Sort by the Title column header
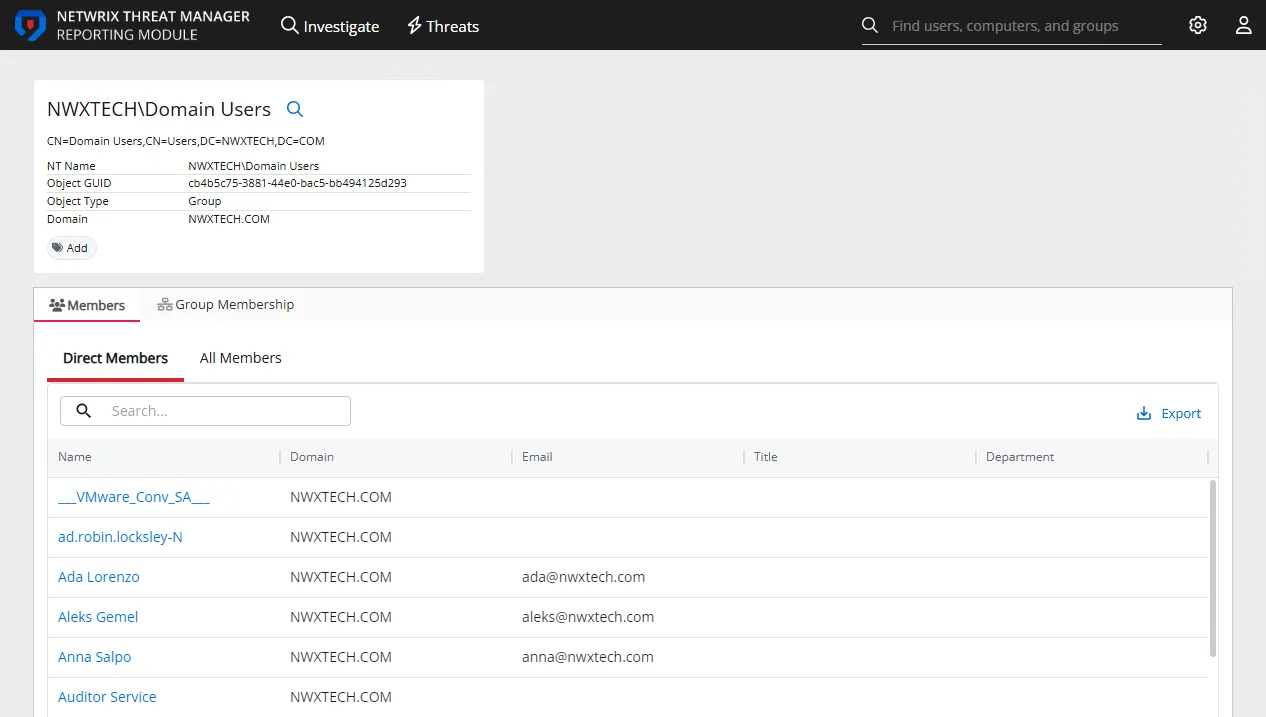 click(x=766, y=457)
